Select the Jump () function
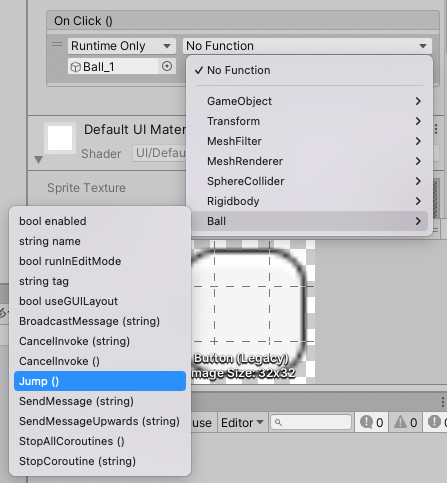Screen dimensions: 447x483 tap(100, 381)
